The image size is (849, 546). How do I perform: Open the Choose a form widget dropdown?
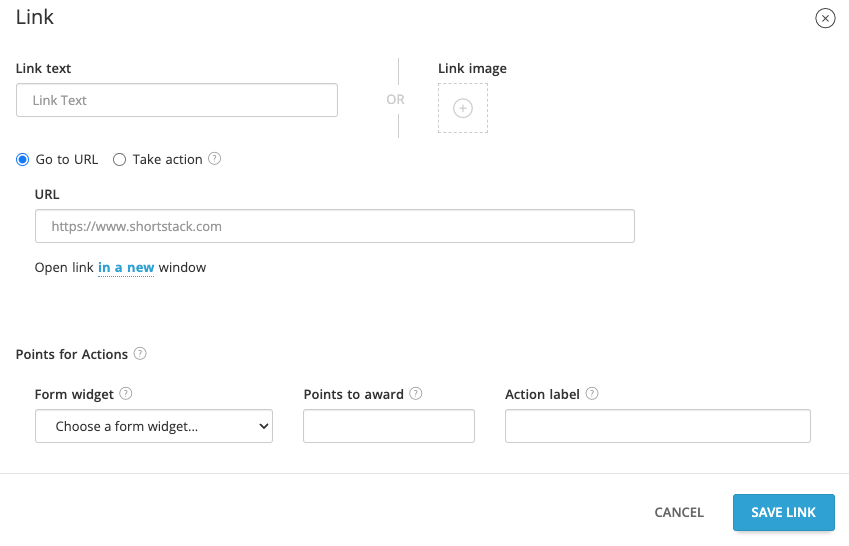pos(154,426)
